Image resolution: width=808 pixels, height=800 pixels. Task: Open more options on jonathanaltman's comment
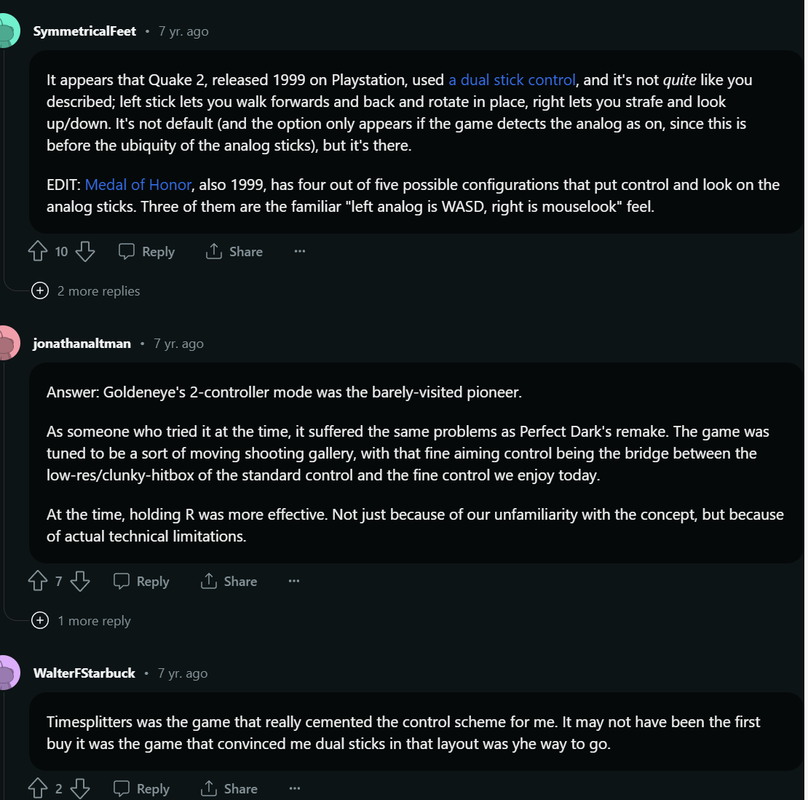(x=294, y=581)
